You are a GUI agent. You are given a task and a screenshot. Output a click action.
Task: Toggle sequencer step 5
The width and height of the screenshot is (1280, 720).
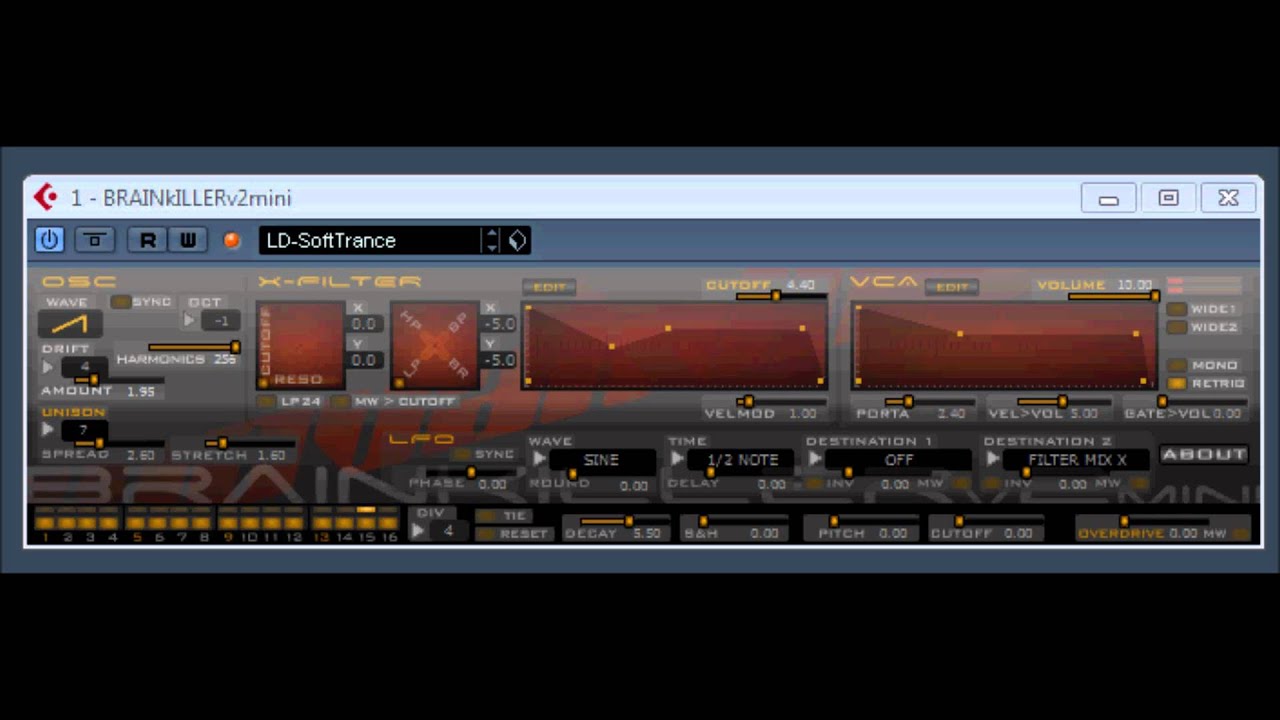coord(137,523)
